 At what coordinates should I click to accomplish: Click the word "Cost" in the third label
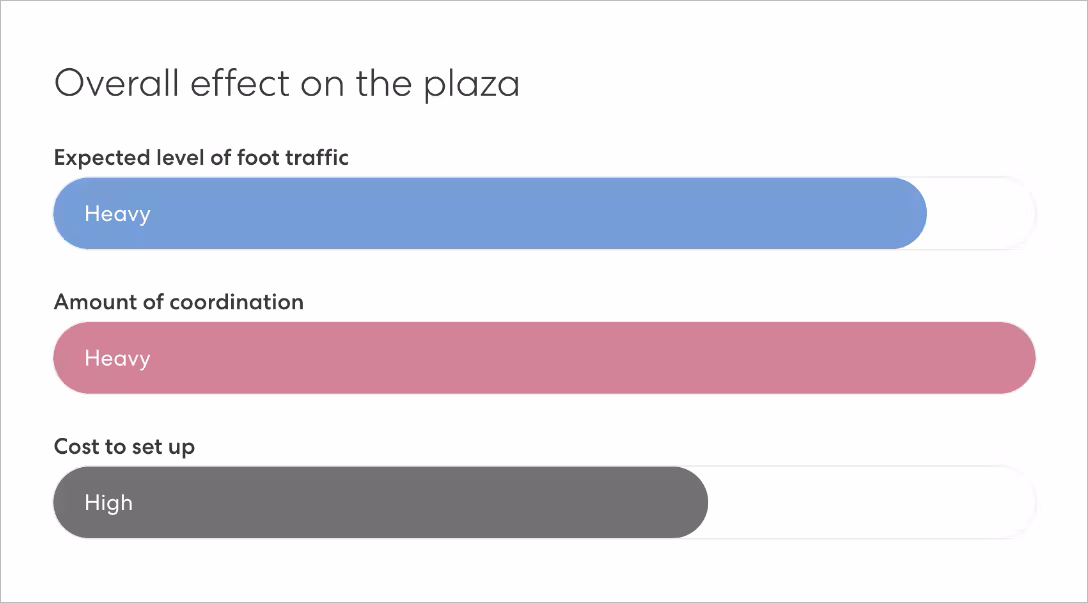click(73, 446)
